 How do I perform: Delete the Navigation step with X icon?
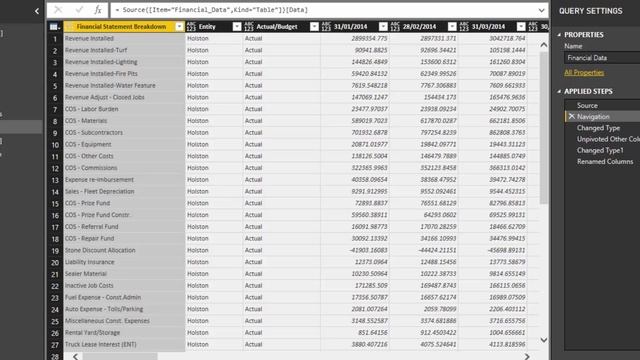(571, 116)
